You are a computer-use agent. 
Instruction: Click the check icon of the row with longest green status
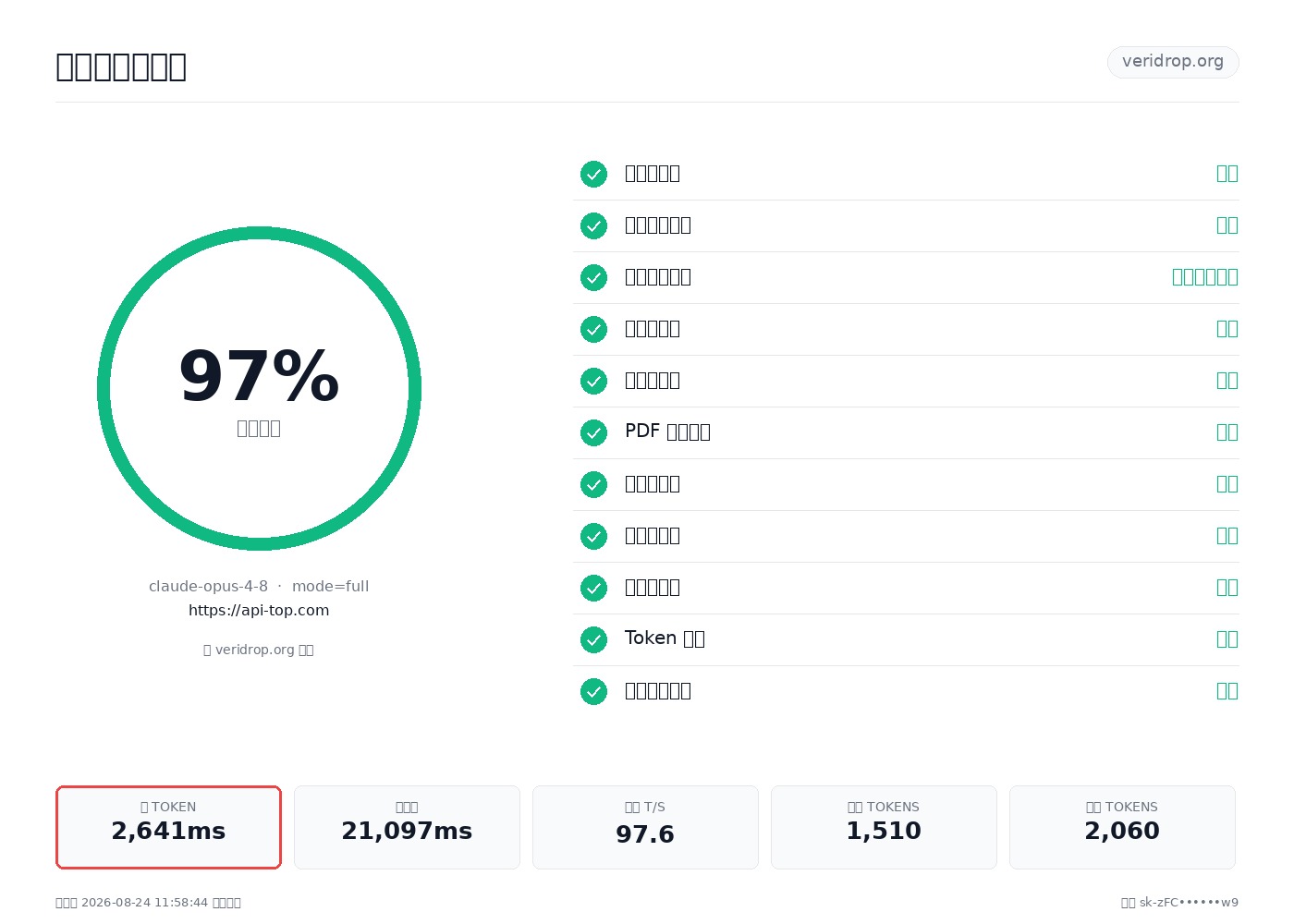point(593,277)
